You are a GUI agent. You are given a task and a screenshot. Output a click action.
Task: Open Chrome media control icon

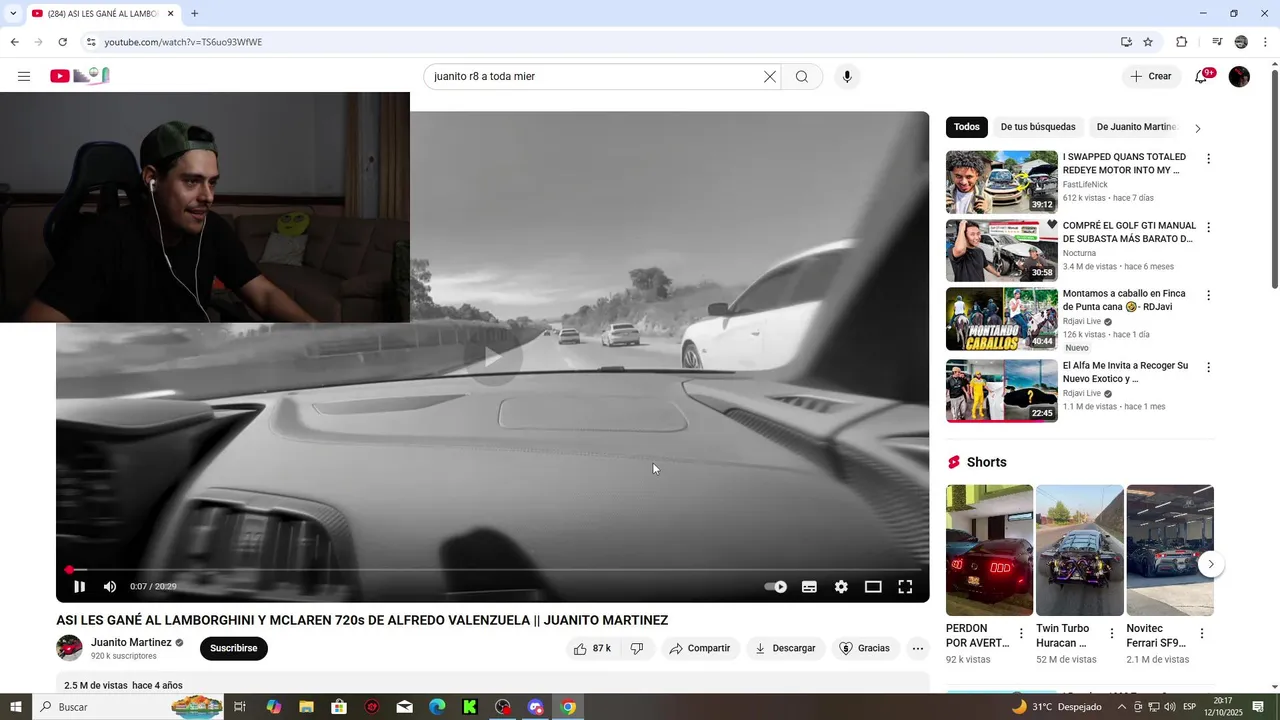pos(1217,42)
